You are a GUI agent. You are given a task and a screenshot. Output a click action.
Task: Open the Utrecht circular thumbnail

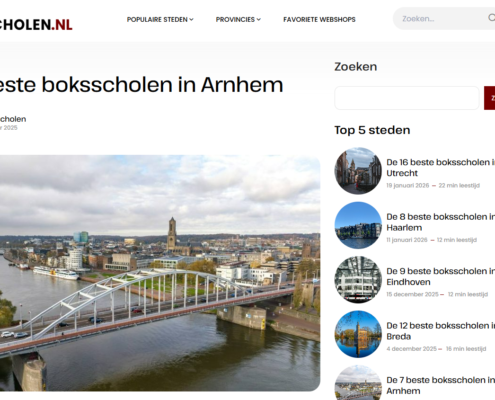pyautogui.click(x=358, y=171)
